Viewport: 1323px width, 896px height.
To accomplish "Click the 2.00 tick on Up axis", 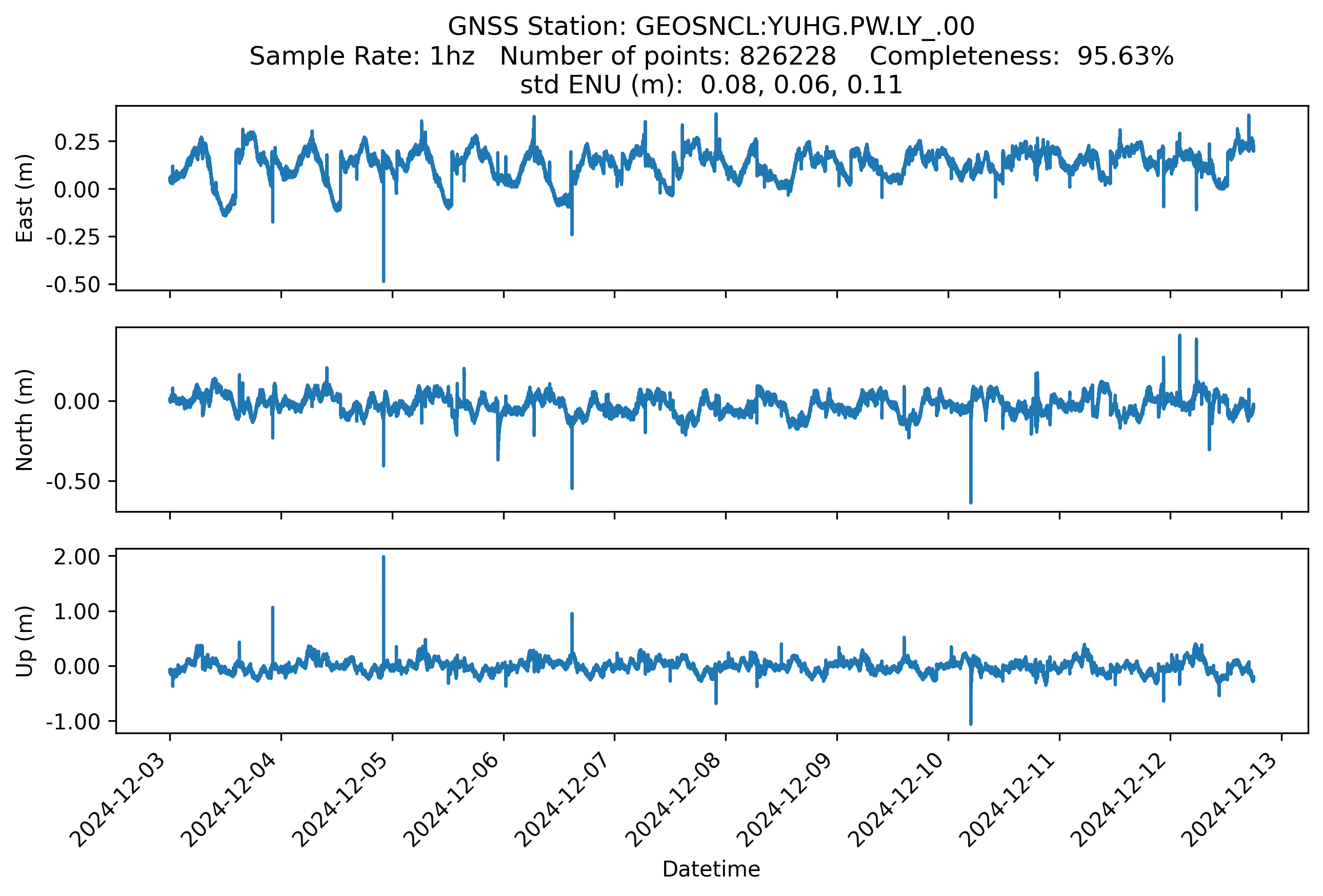I will click(x=77, y=557).
